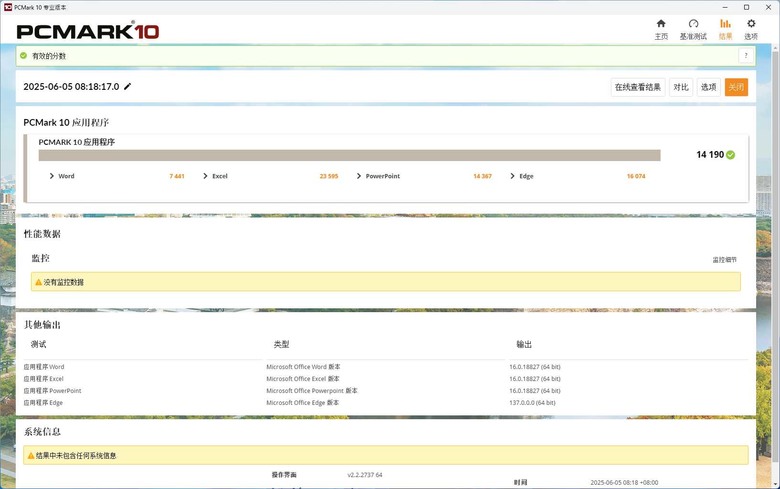780x489 pixels.
Task: Click the 没有监控数据 warning icon
Action: point(38,282)
